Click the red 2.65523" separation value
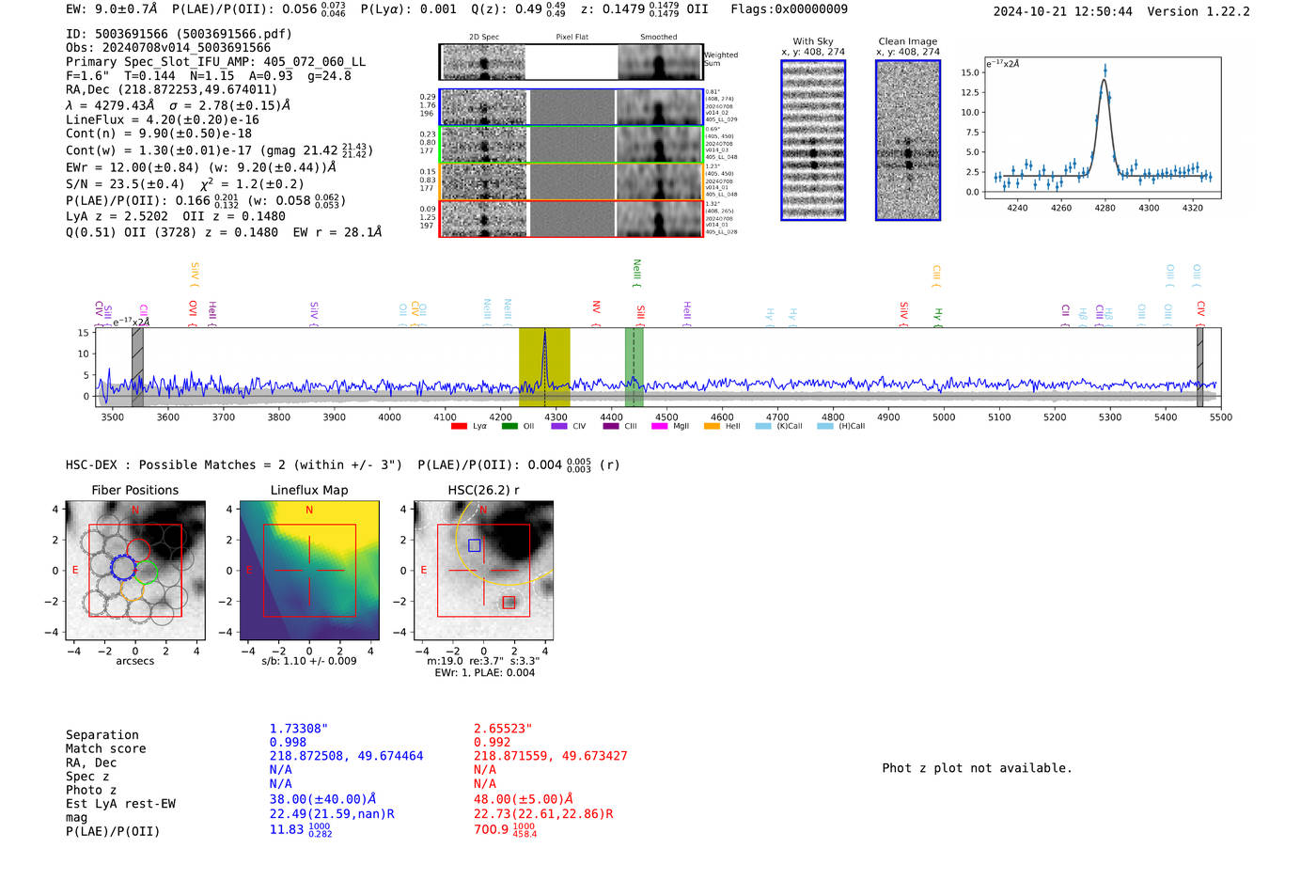The image size is (1316, 896). tap(503, 729)
